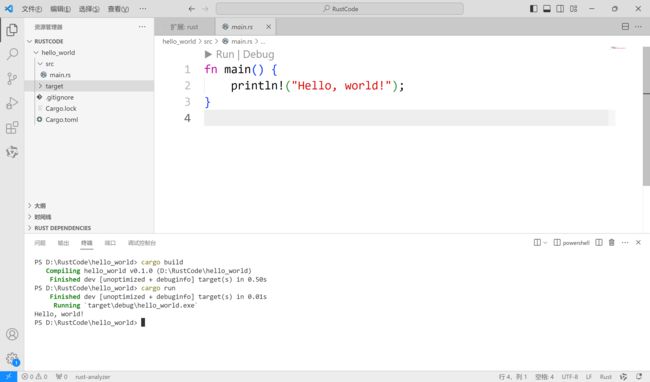Open the editor's more actions ellipsis
The image size is (650, 382).
[x=638, y=27]
